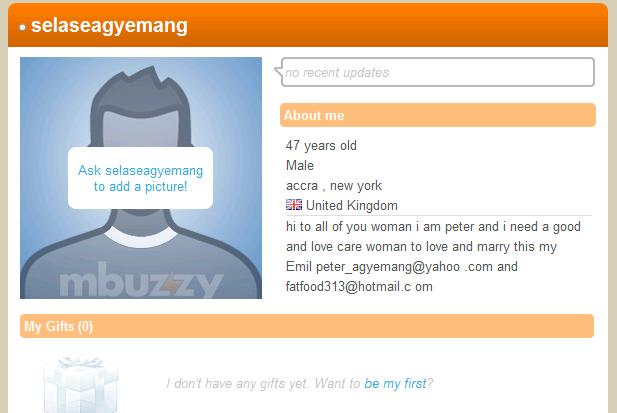This screenshot has height=413, width=617.
Task: Click the online status dot beside selaseagyemang
Action: pyautogui.click(x=23, y=27)
